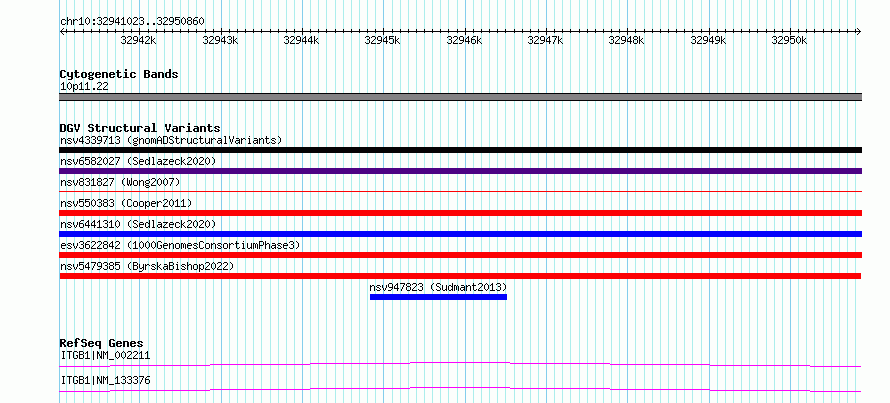The image size is (890, 403).
Task: Click the 32947k ruler mark
Action: (545, 40)
